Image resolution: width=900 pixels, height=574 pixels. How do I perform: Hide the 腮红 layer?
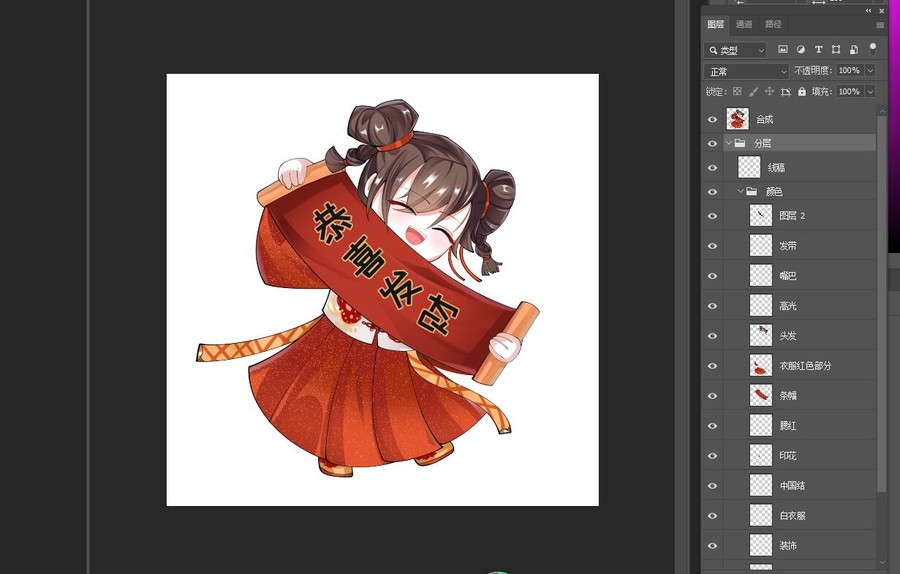(x=712, y=426)
